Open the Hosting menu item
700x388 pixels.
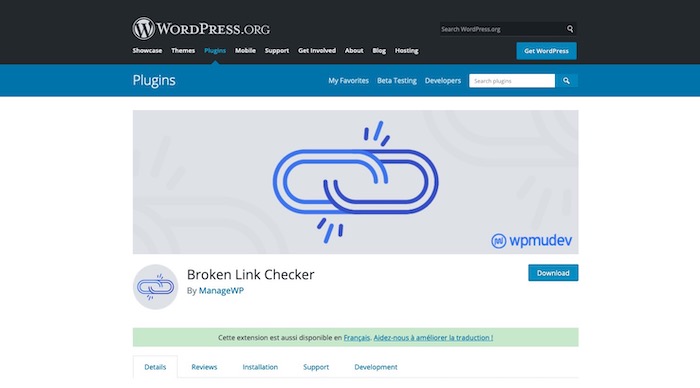pyautogui.click(x=407, y=50)
